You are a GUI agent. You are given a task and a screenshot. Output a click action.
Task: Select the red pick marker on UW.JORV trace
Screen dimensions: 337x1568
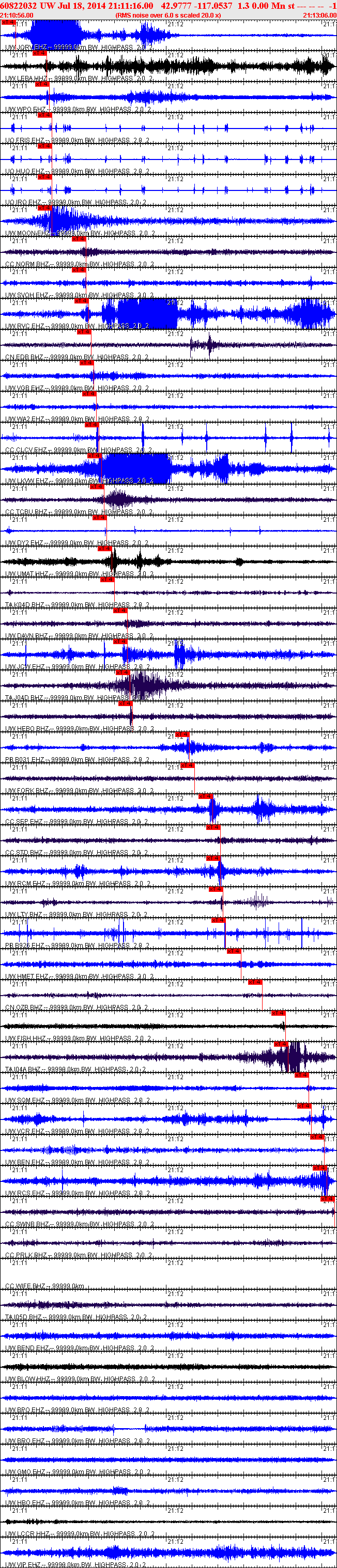click(x=8, y=22)
